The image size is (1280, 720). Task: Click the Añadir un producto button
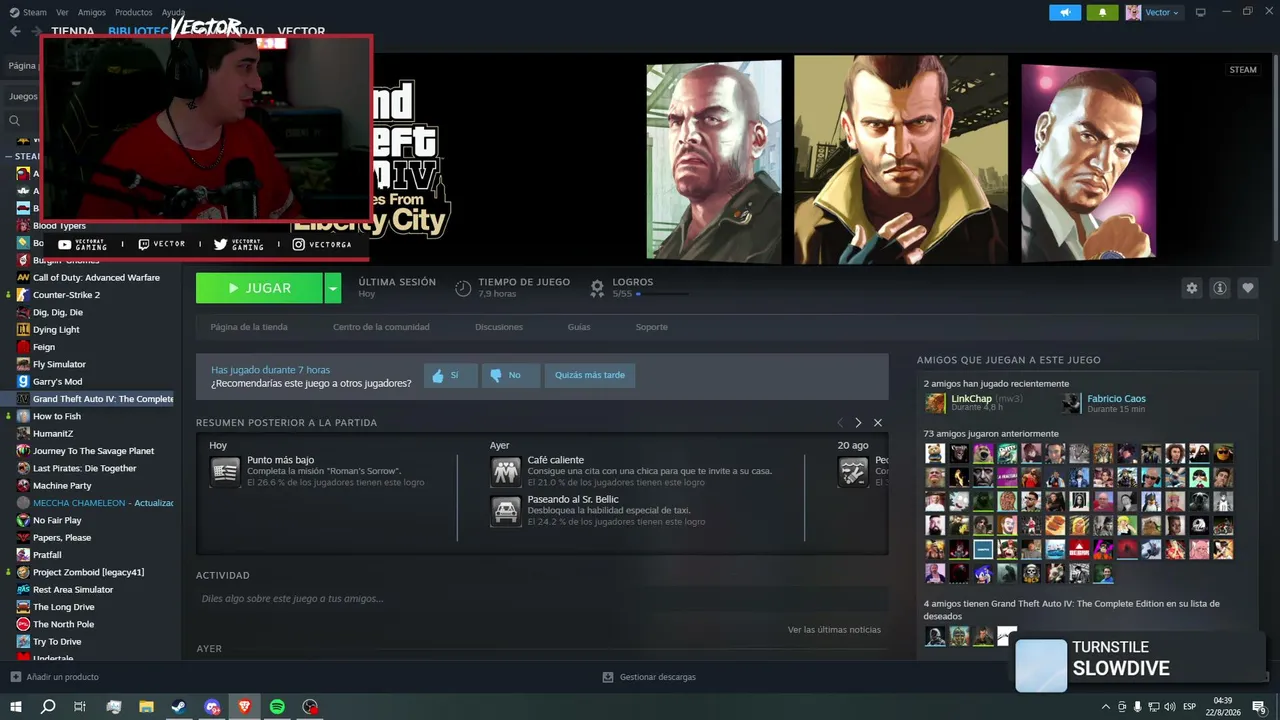pos(54,677)
